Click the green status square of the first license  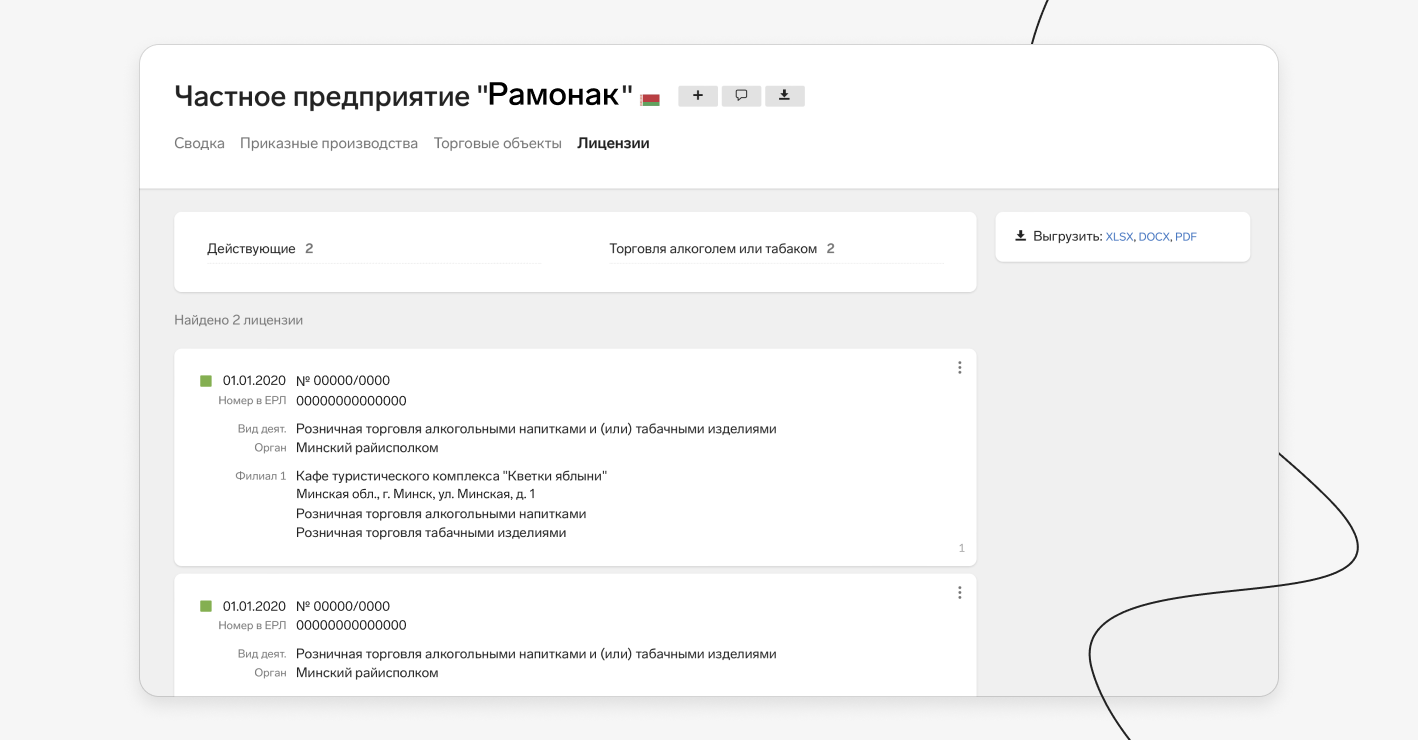(x=206, y=381)
